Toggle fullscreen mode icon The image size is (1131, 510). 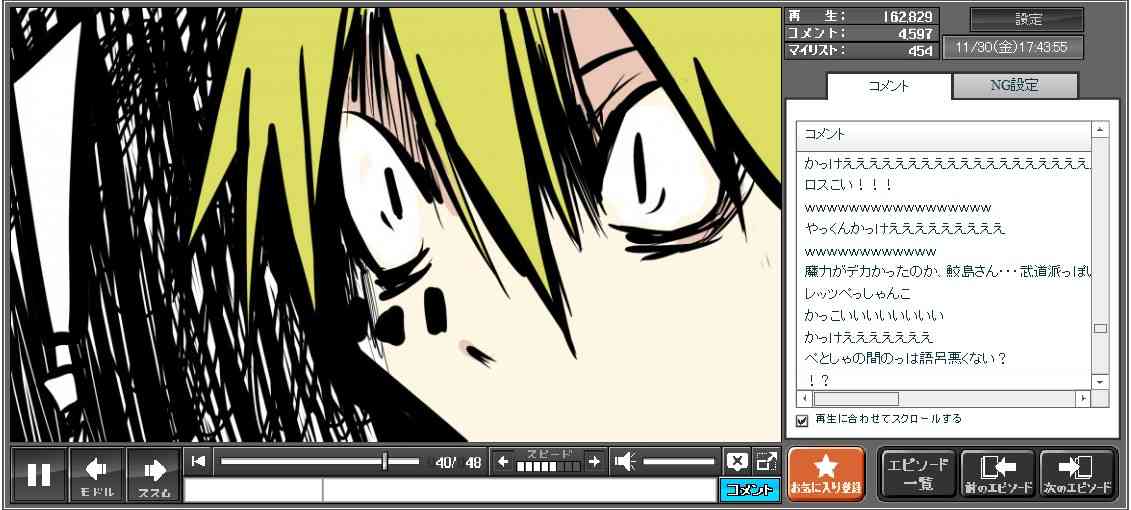tap(766, 461)
